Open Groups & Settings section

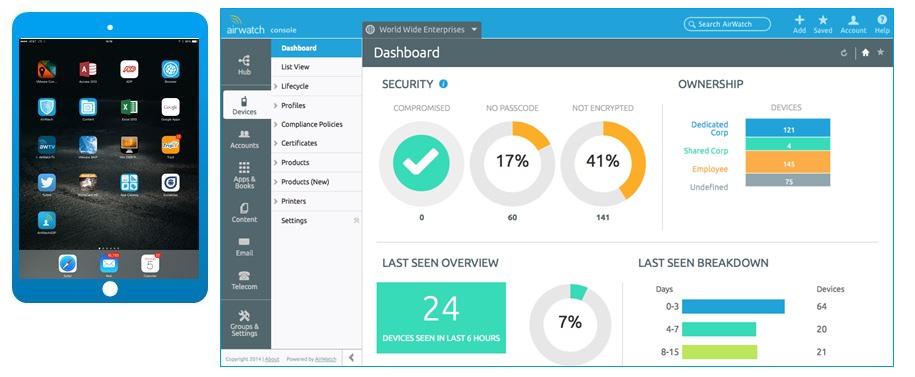[x=245, y=323]
